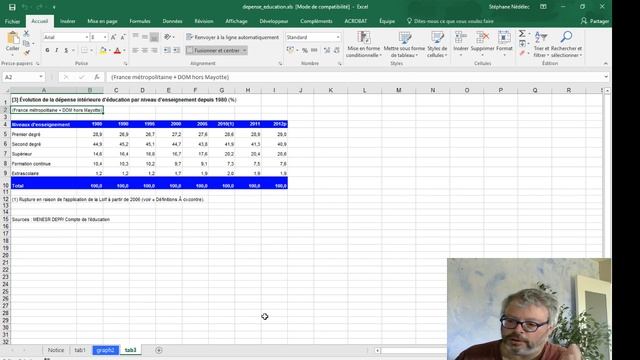Increase font size with large A icon
Screen dimensions: 640x360
click(113, 37)
